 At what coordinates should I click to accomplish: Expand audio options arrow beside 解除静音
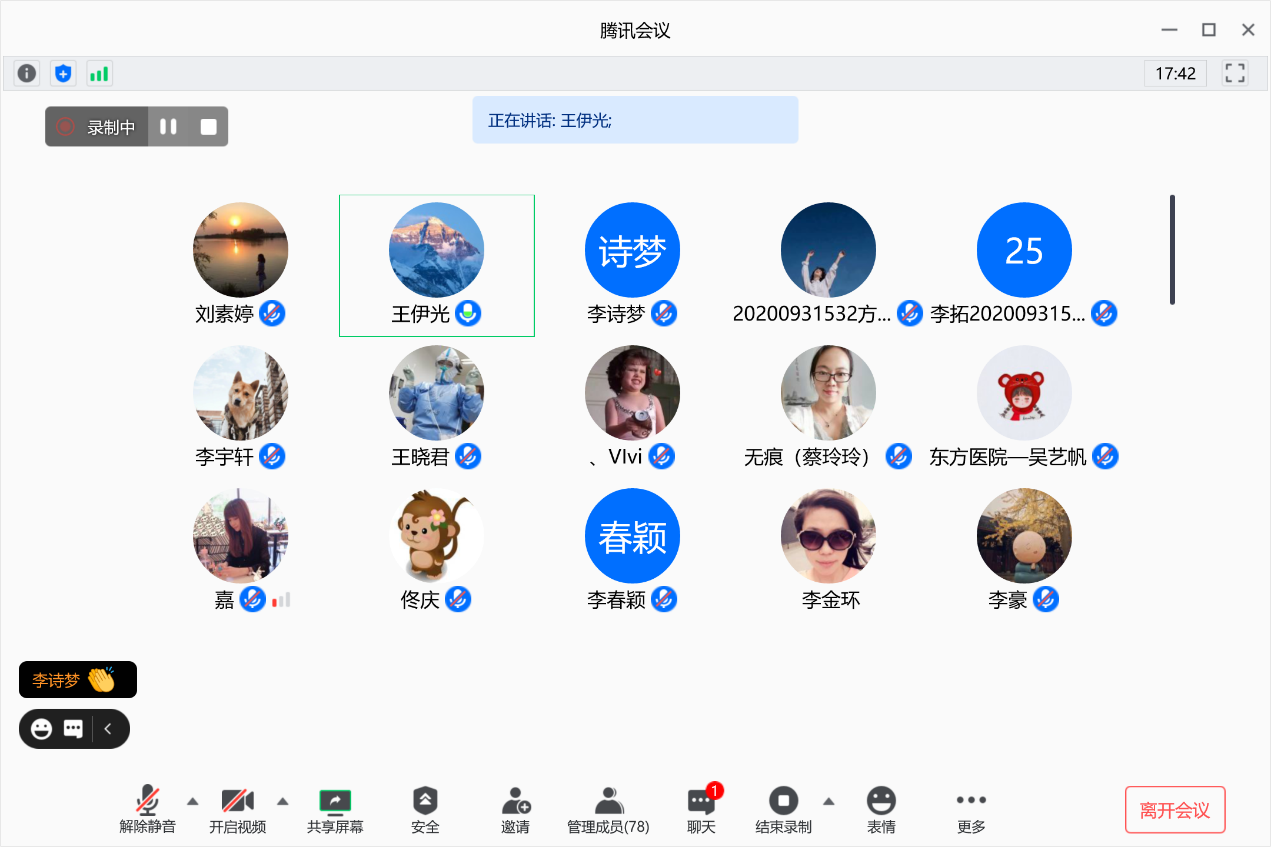(x=193, y=801)
